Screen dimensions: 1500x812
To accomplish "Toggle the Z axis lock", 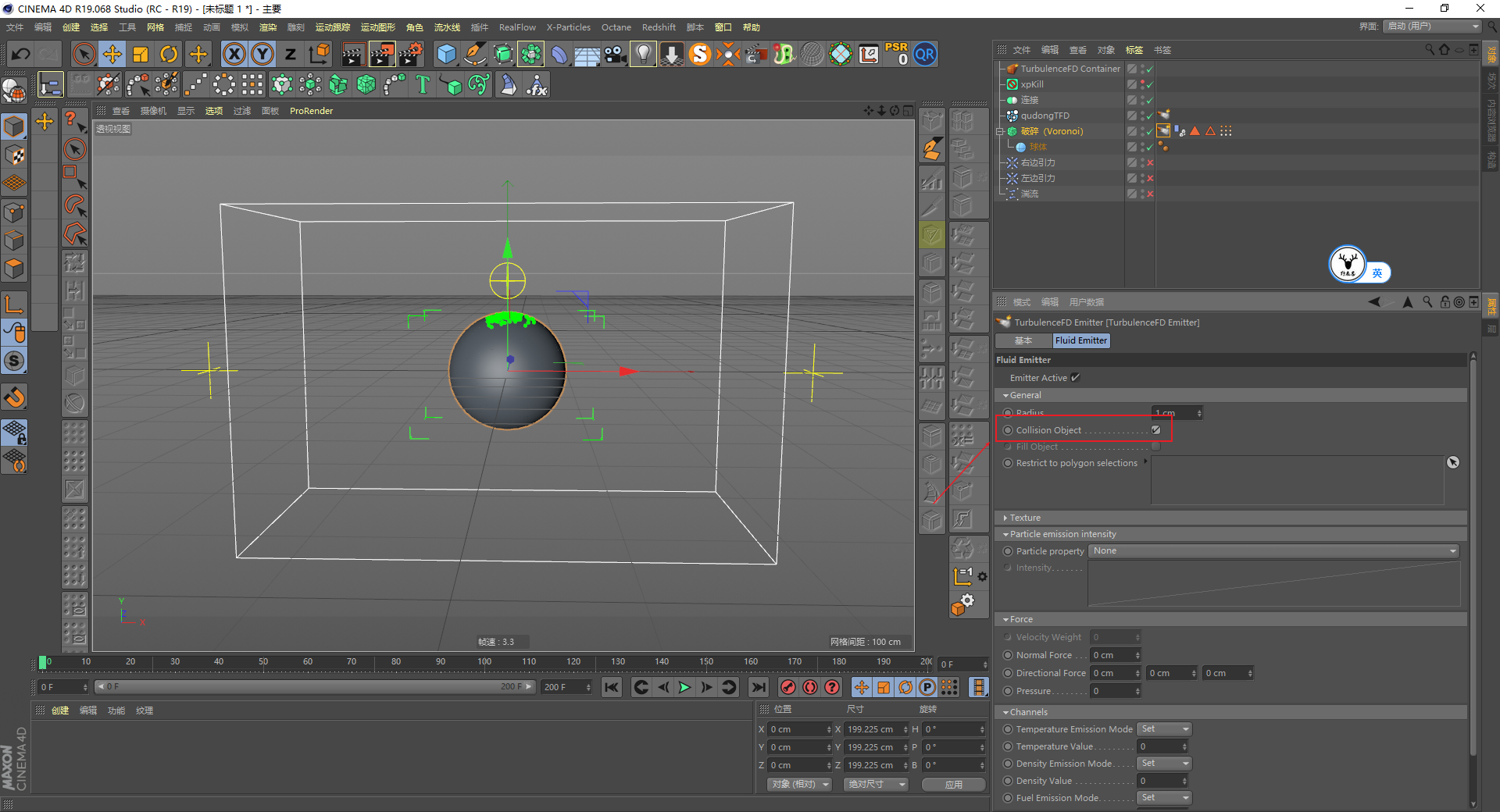I will [291, 55].
